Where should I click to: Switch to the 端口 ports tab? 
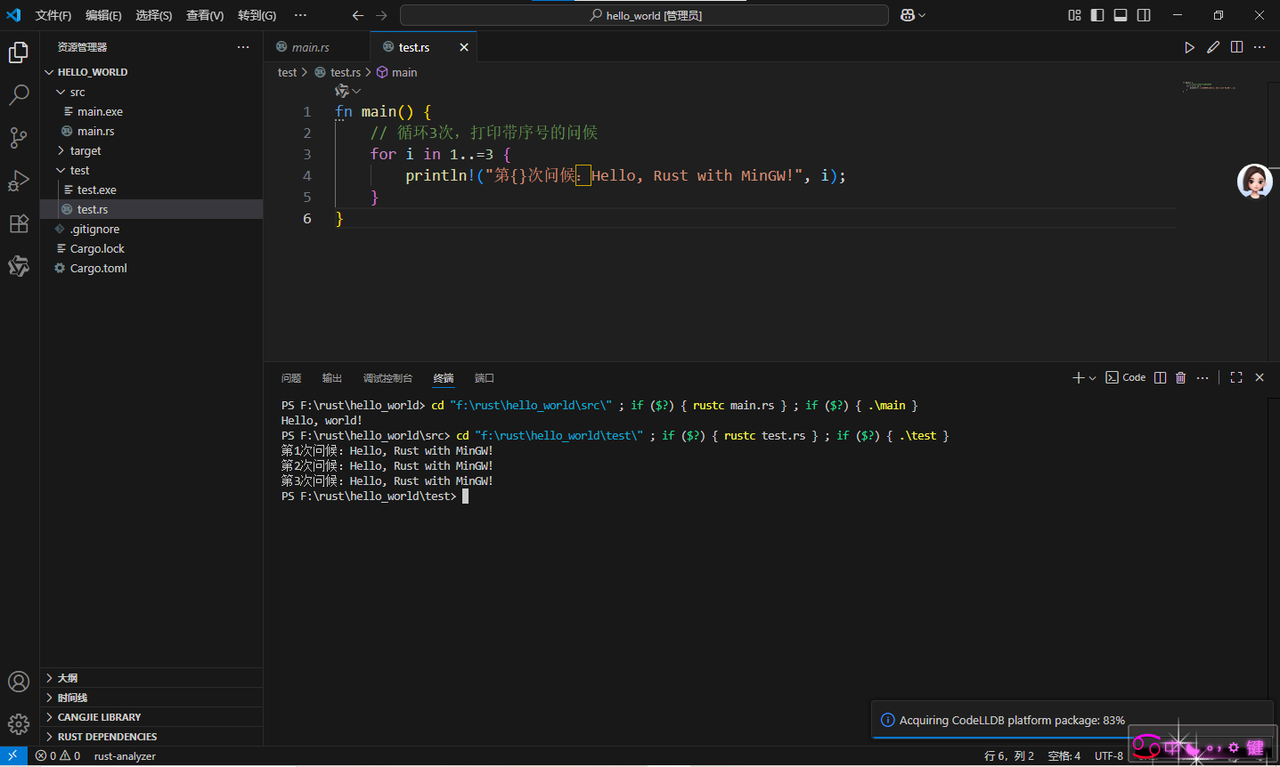[484, 378]
